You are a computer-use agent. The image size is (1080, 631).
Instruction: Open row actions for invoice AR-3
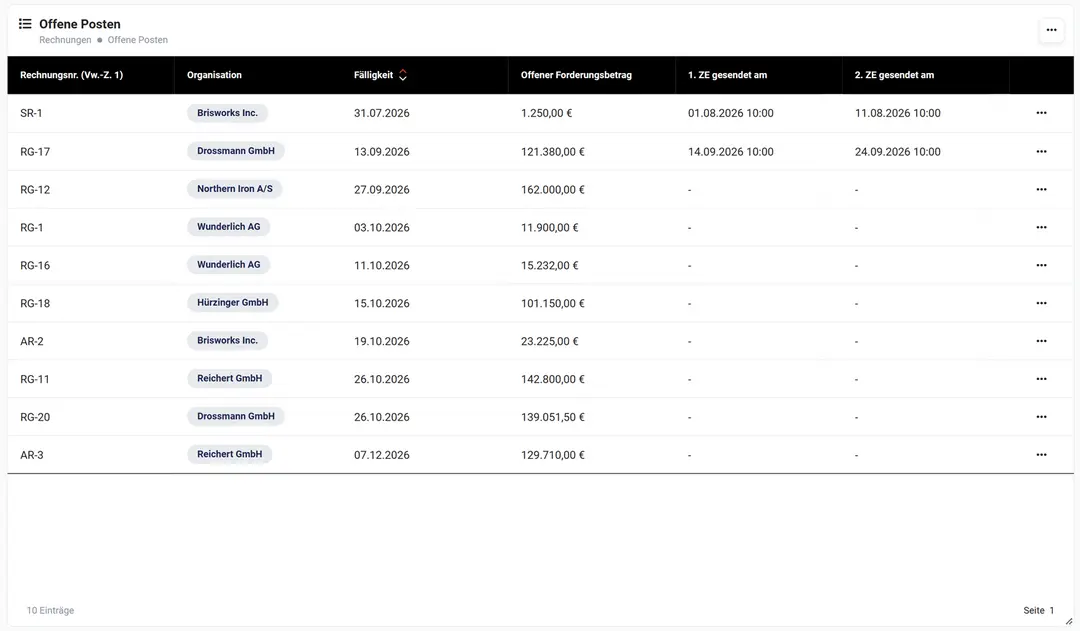pyautogui.click(x=1041, y=455)
